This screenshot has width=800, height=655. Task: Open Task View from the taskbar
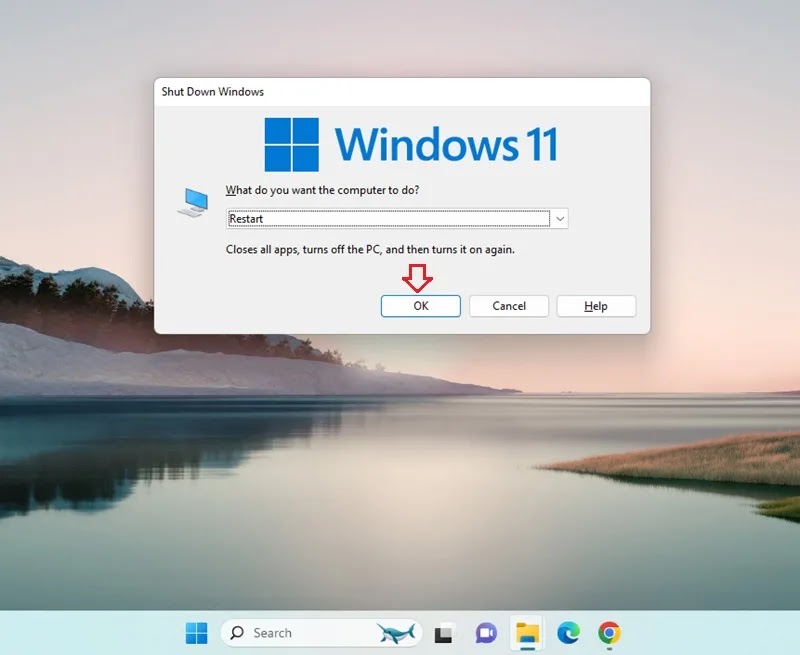pyautogui.click(x=443, y=633)
